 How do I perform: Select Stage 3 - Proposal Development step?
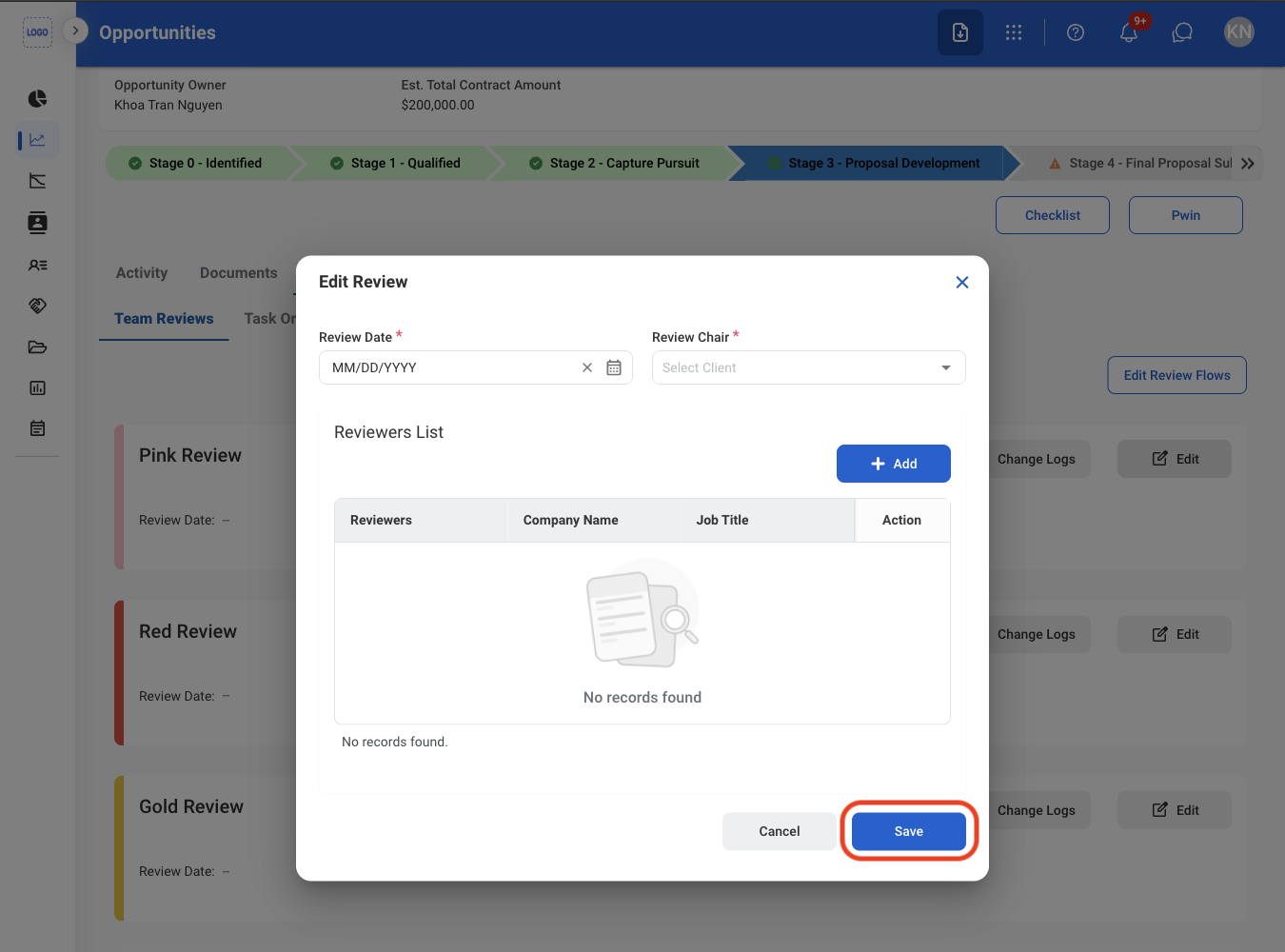873,164
